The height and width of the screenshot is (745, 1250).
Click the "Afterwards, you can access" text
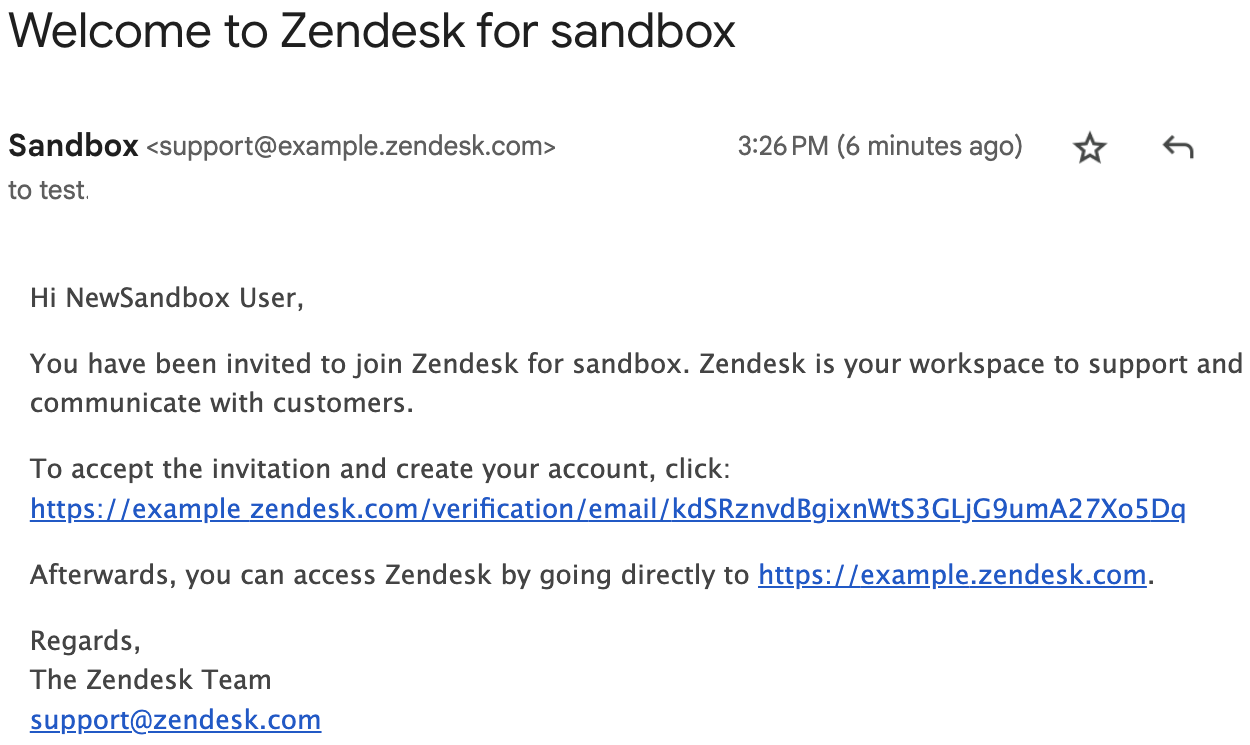pos(390,575)
